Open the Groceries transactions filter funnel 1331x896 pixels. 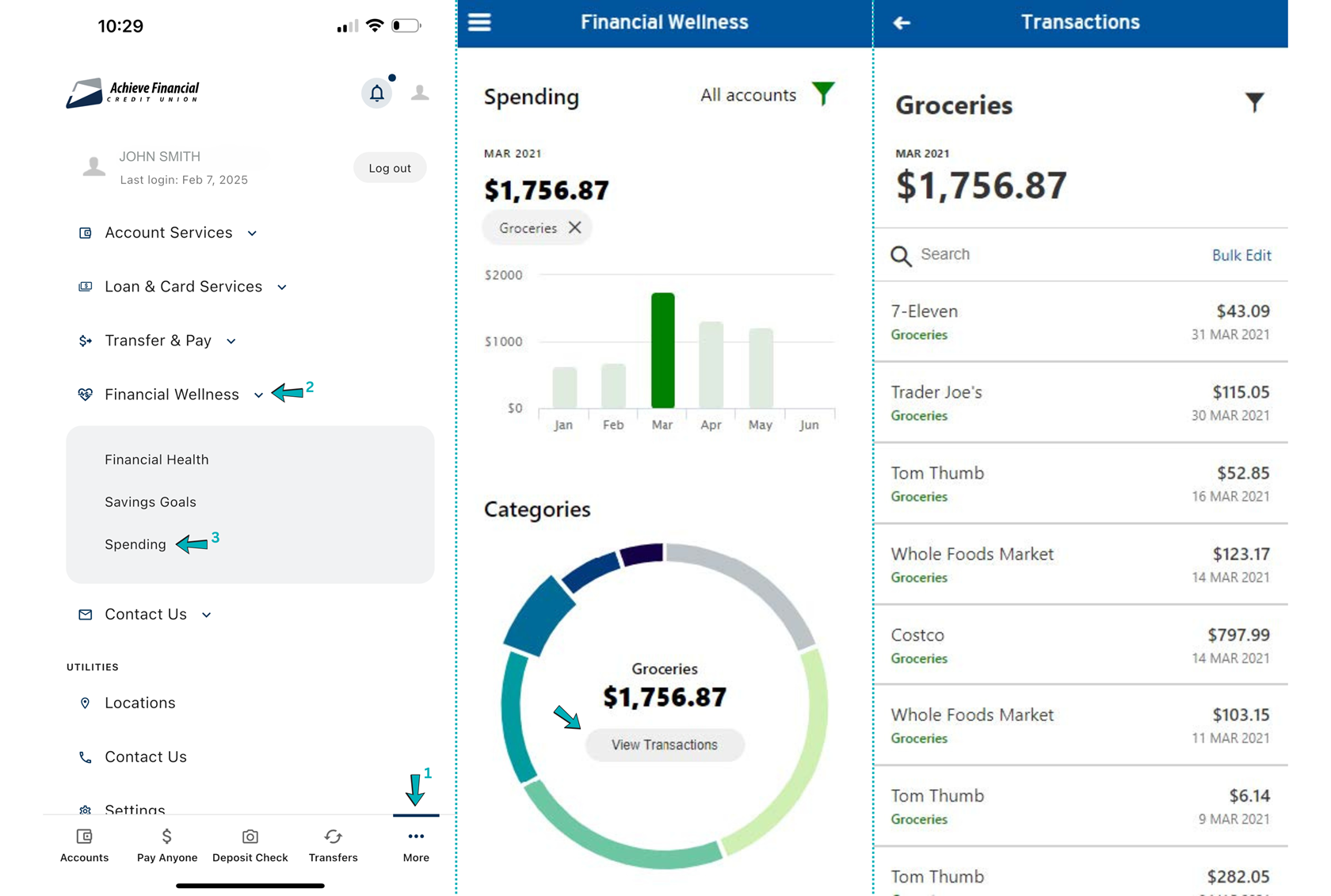(1254, 102)
